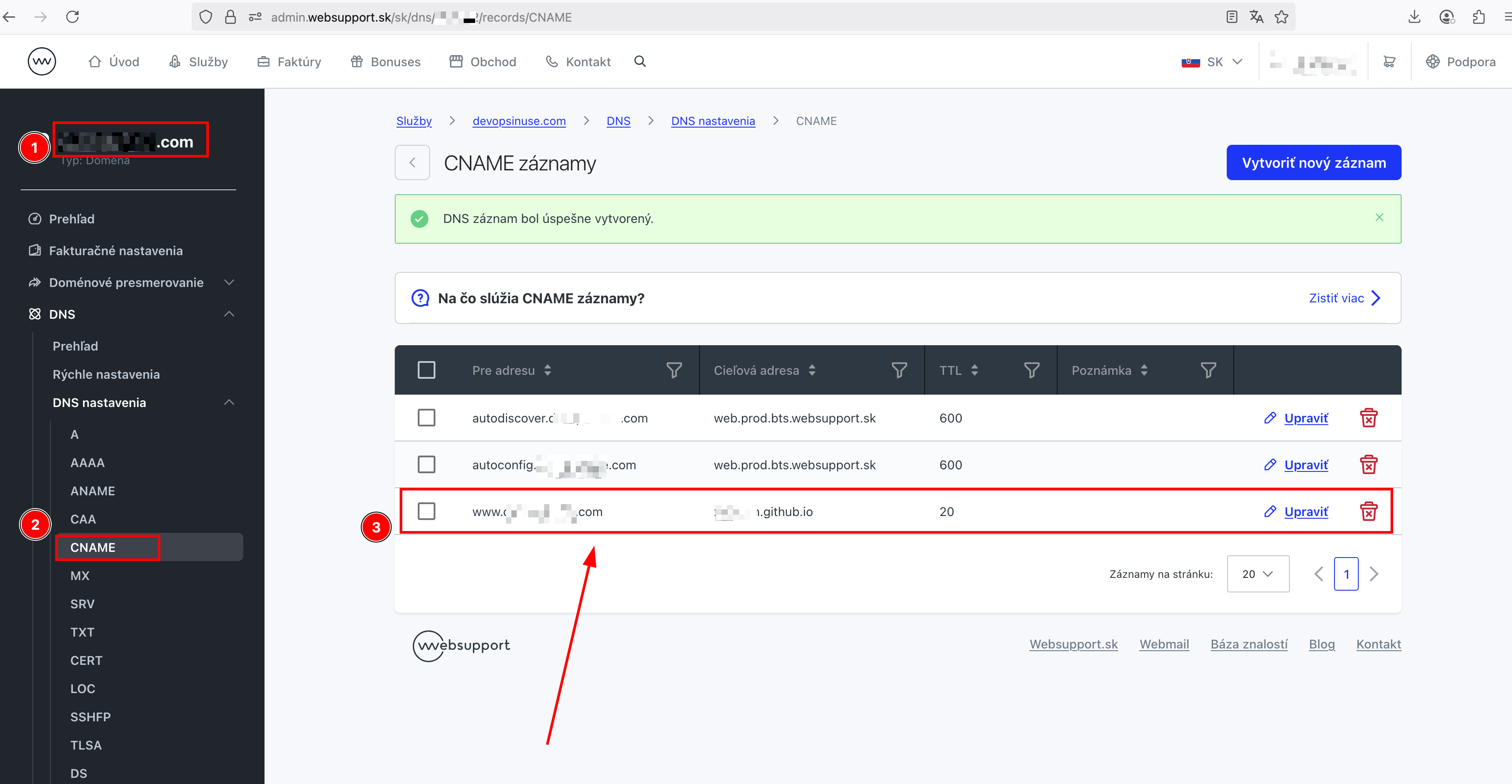The image size is (1512, 784).
Task: Click Vytvoriť nový záznam button
Action: pyautogui.click(x=1313, y=162)
